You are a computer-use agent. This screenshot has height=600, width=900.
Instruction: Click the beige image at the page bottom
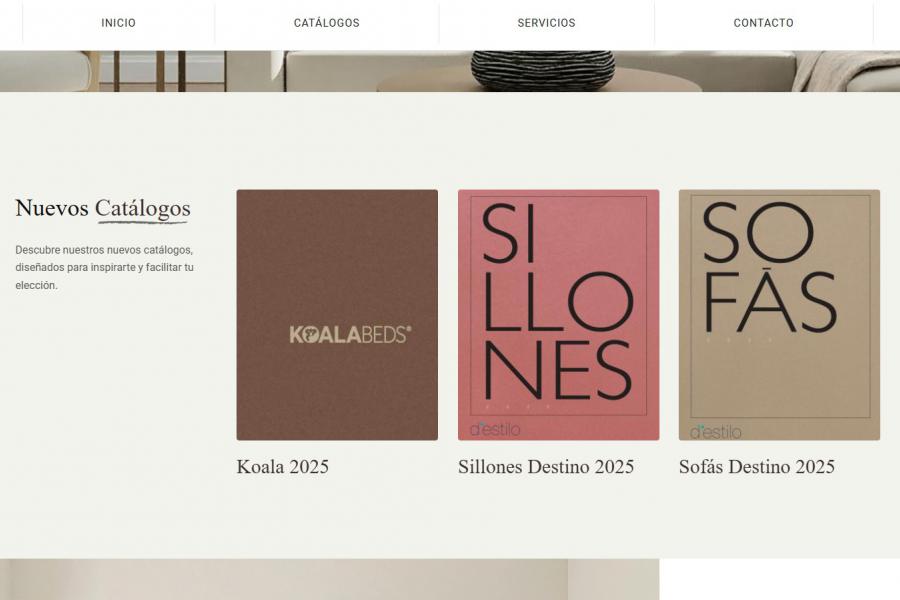pos(330,580)
